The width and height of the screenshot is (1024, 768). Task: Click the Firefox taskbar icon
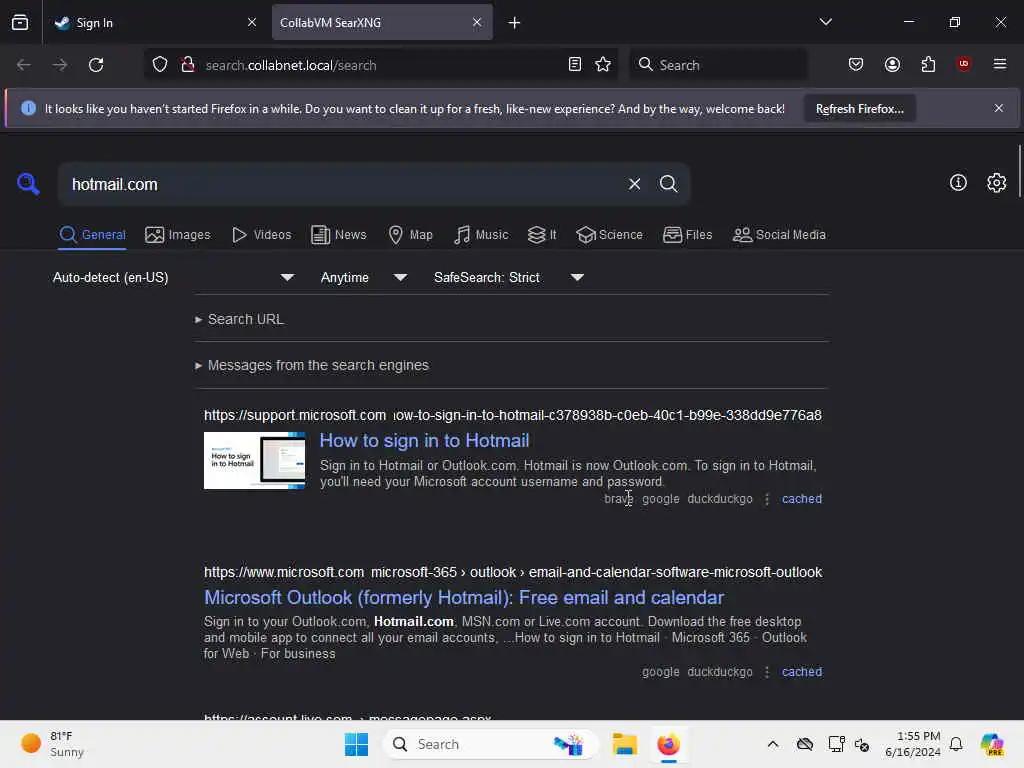point(668,744)
